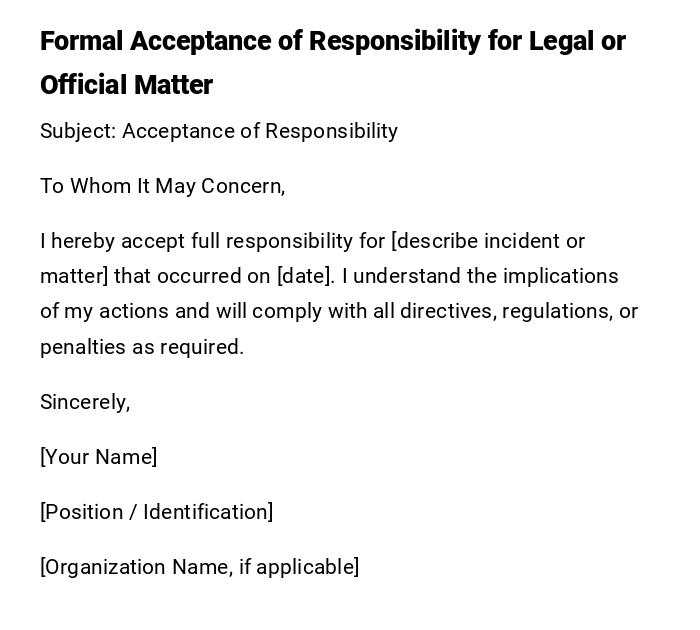Click the "[Organization Name, if applicable]" placeholder
Viewport: 700px width, 630px height.
[x=200, y=567]
